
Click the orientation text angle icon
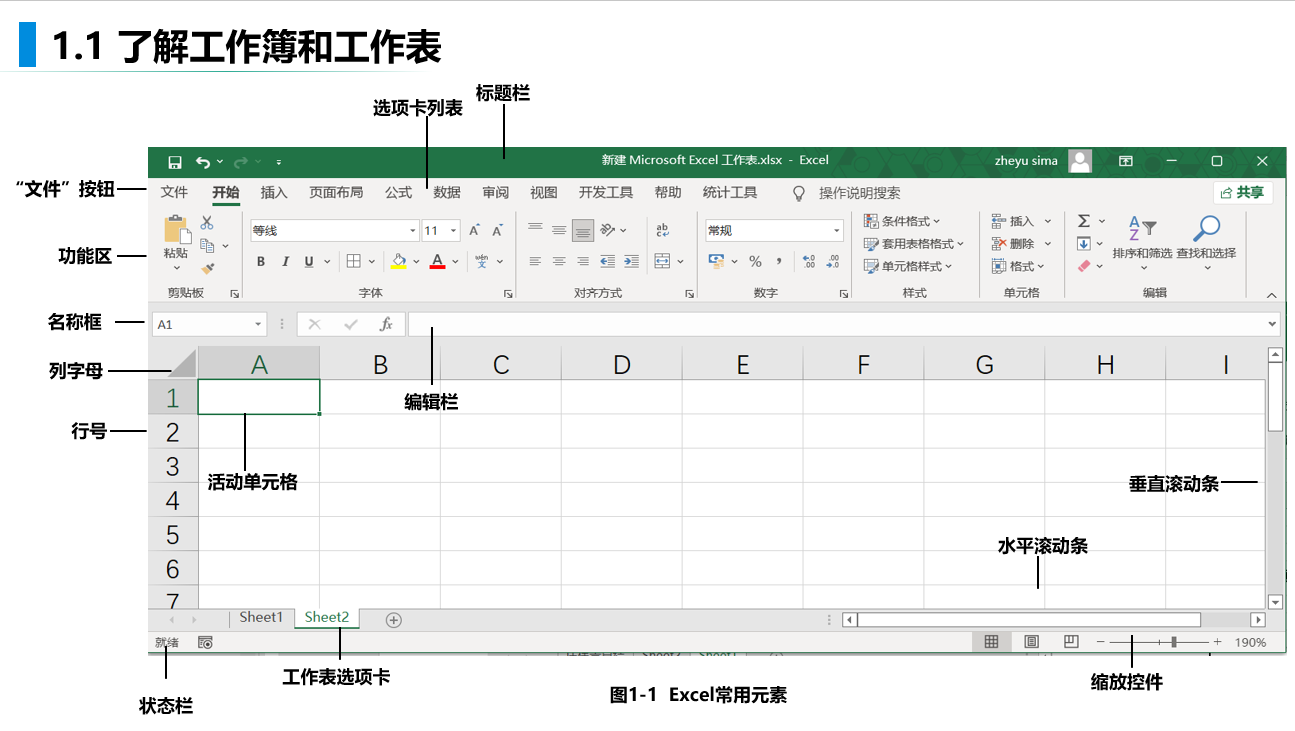[x=609, y=230]
